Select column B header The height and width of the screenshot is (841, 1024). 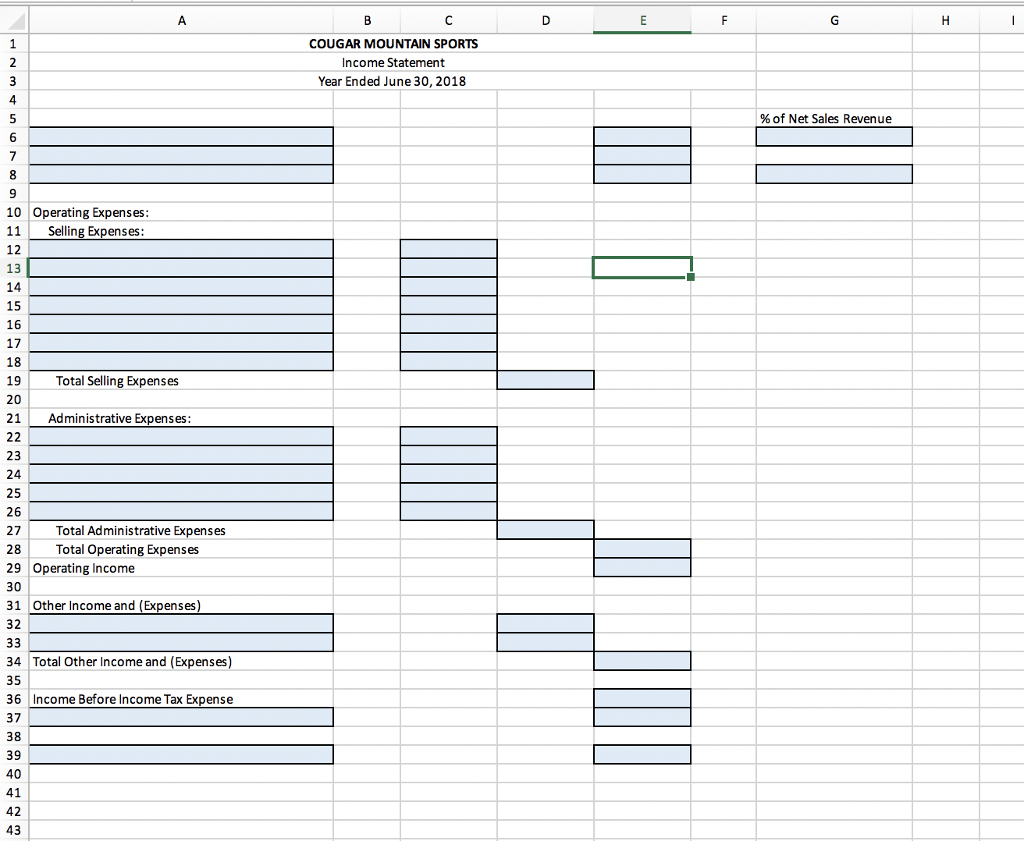coord(367,21)
